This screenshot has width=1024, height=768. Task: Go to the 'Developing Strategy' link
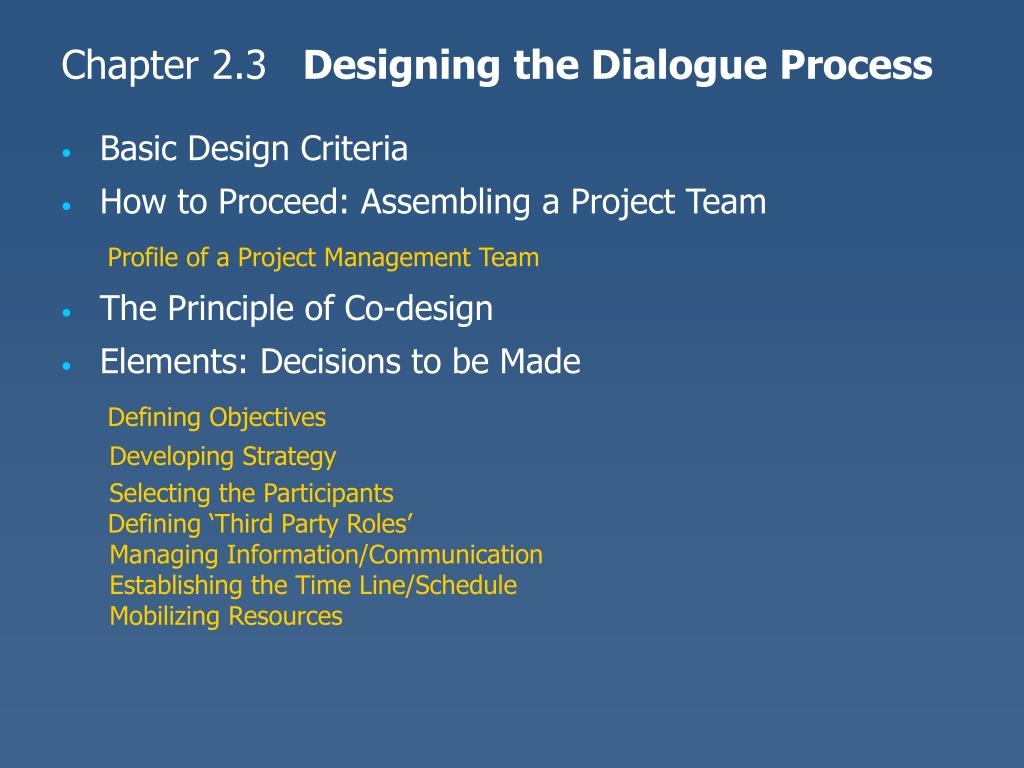point(223,457)
